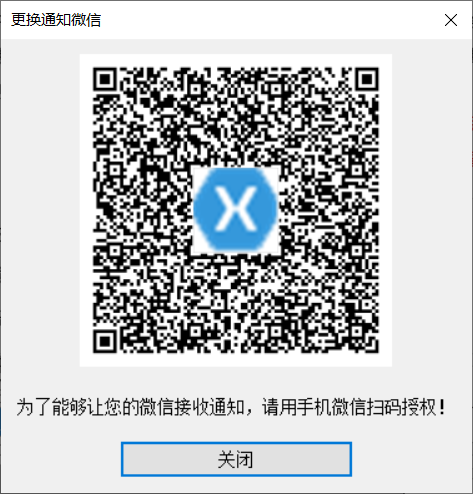Screen dimensions: 473x494
Task: Close the dialog with the title bar X
Action: click(x=451, y=20)
